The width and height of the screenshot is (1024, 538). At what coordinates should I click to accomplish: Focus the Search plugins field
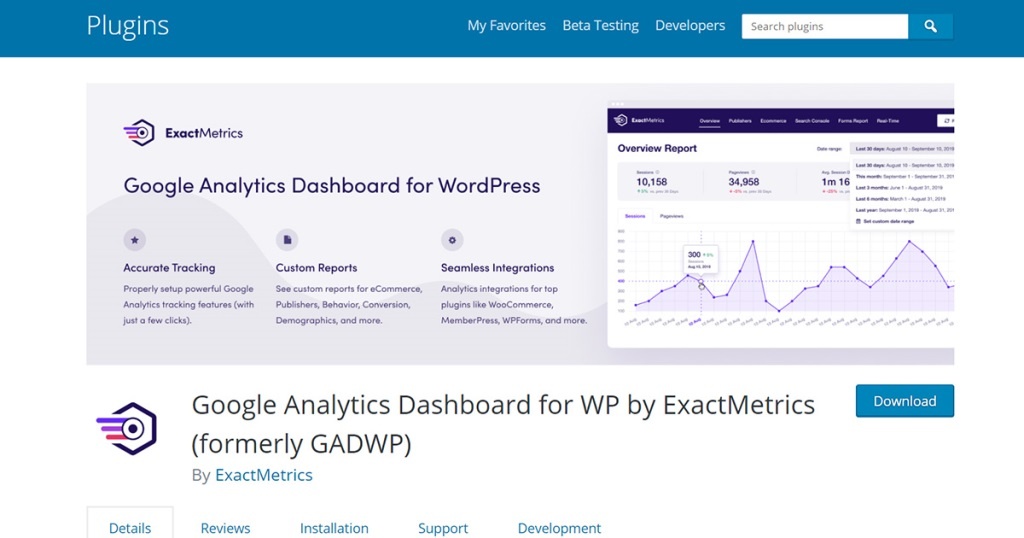(825, 26)
